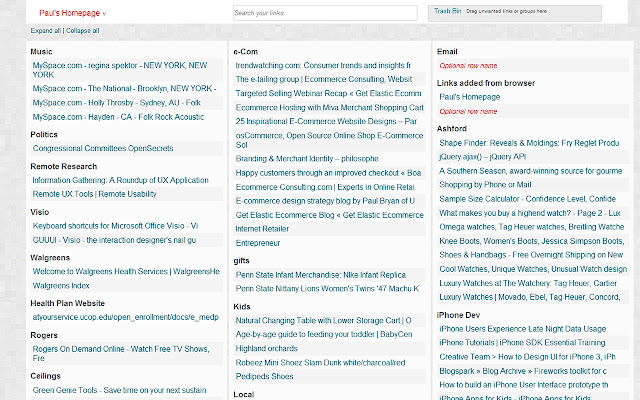Open jQuery.ajax() jQuery API link
Viewport: 640px width, 400px height.
click(482, 157)
